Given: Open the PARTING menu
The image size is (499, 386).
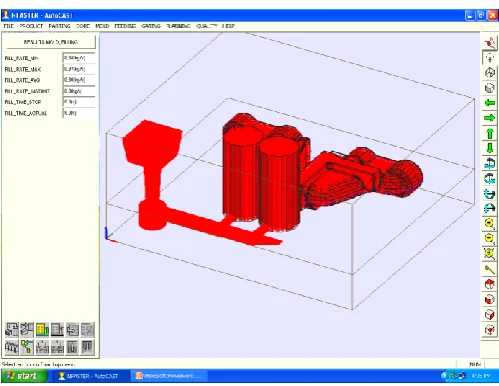Looking at the screenshot, I should coord(59,26).
